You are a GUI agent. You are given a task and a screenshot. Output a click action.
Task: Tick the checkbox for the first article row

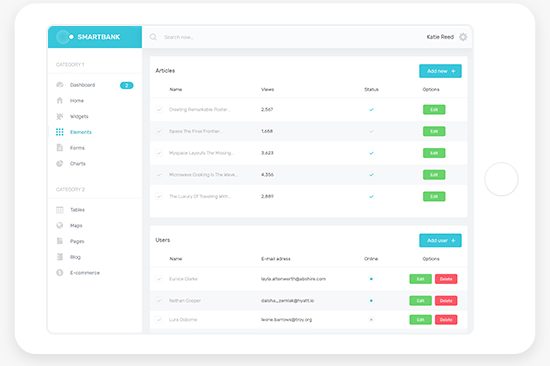tap(159, 109)
